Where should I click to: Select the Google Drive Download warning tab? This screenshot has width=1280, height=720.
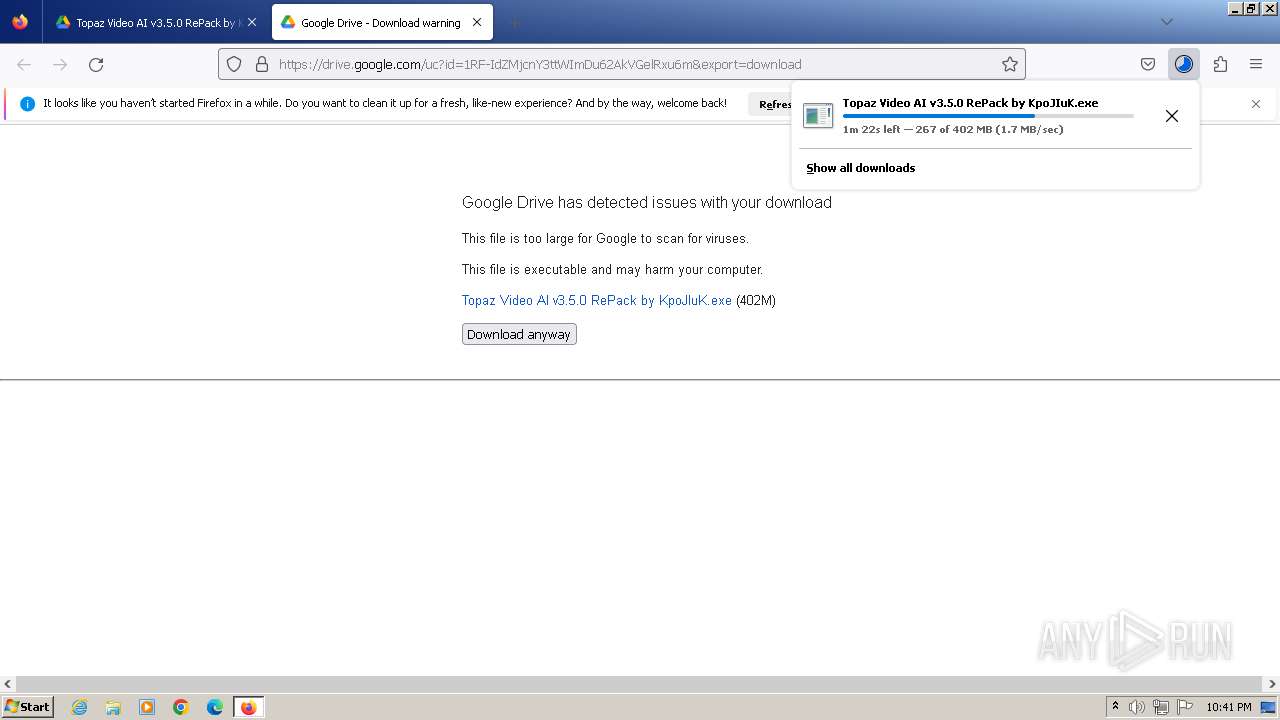click(382, 22)
